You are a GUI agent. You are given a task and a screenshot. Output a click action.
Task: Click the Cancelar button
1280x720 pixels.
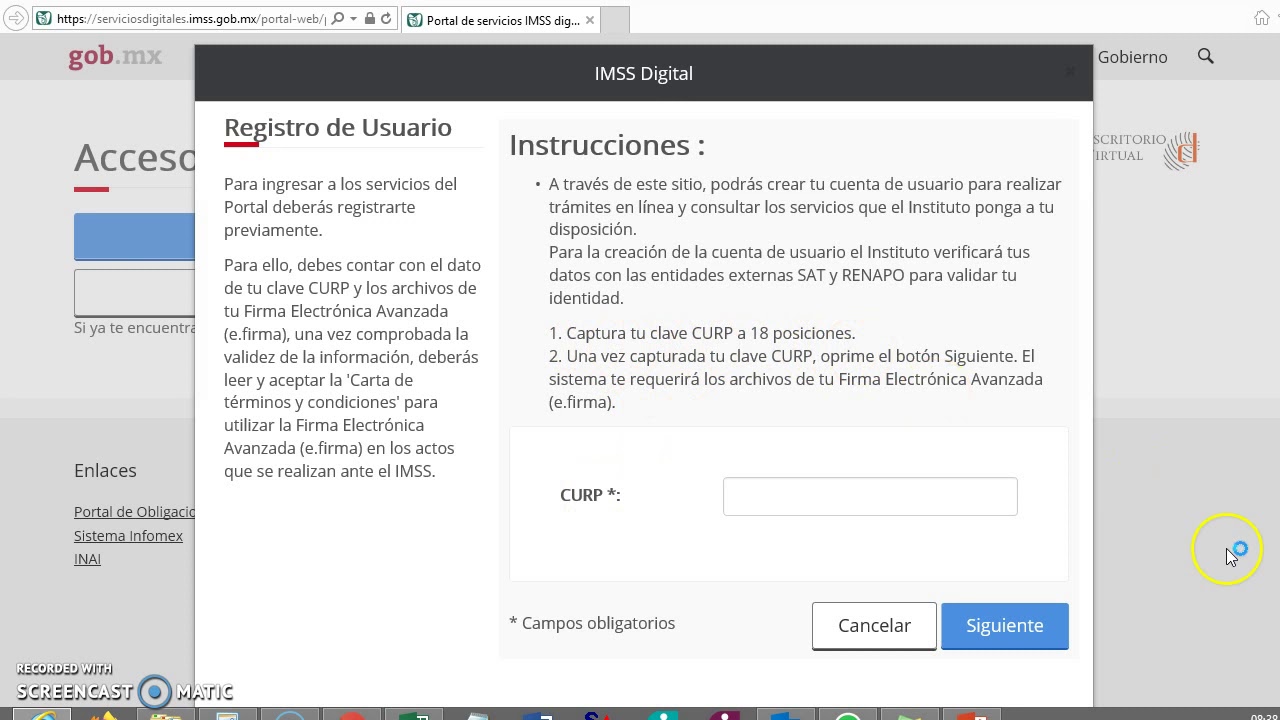tap(874, 626)
